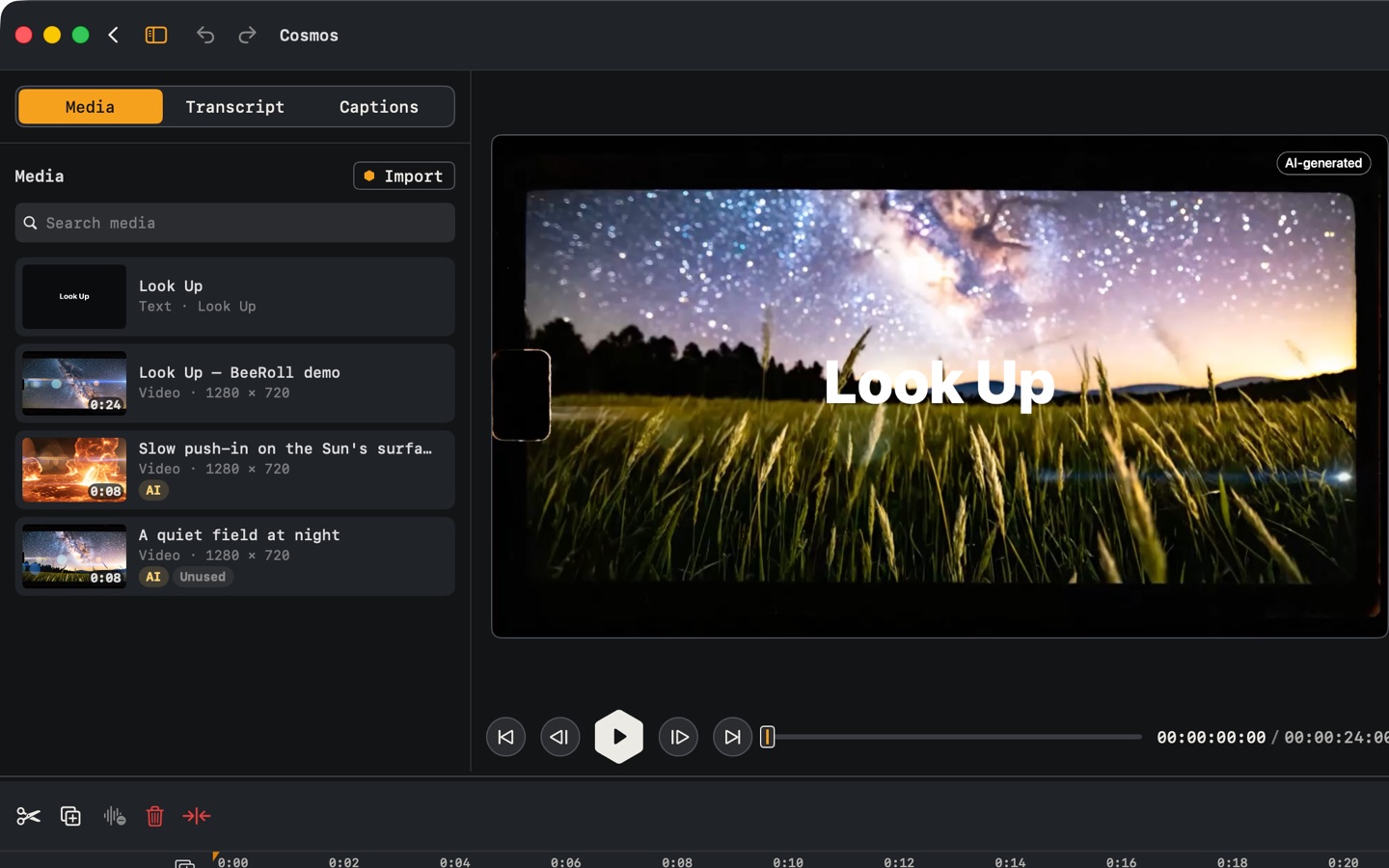Click the orange playhead marker at 0:00
Screen dimensions: 1389x868
click(215, 856)
